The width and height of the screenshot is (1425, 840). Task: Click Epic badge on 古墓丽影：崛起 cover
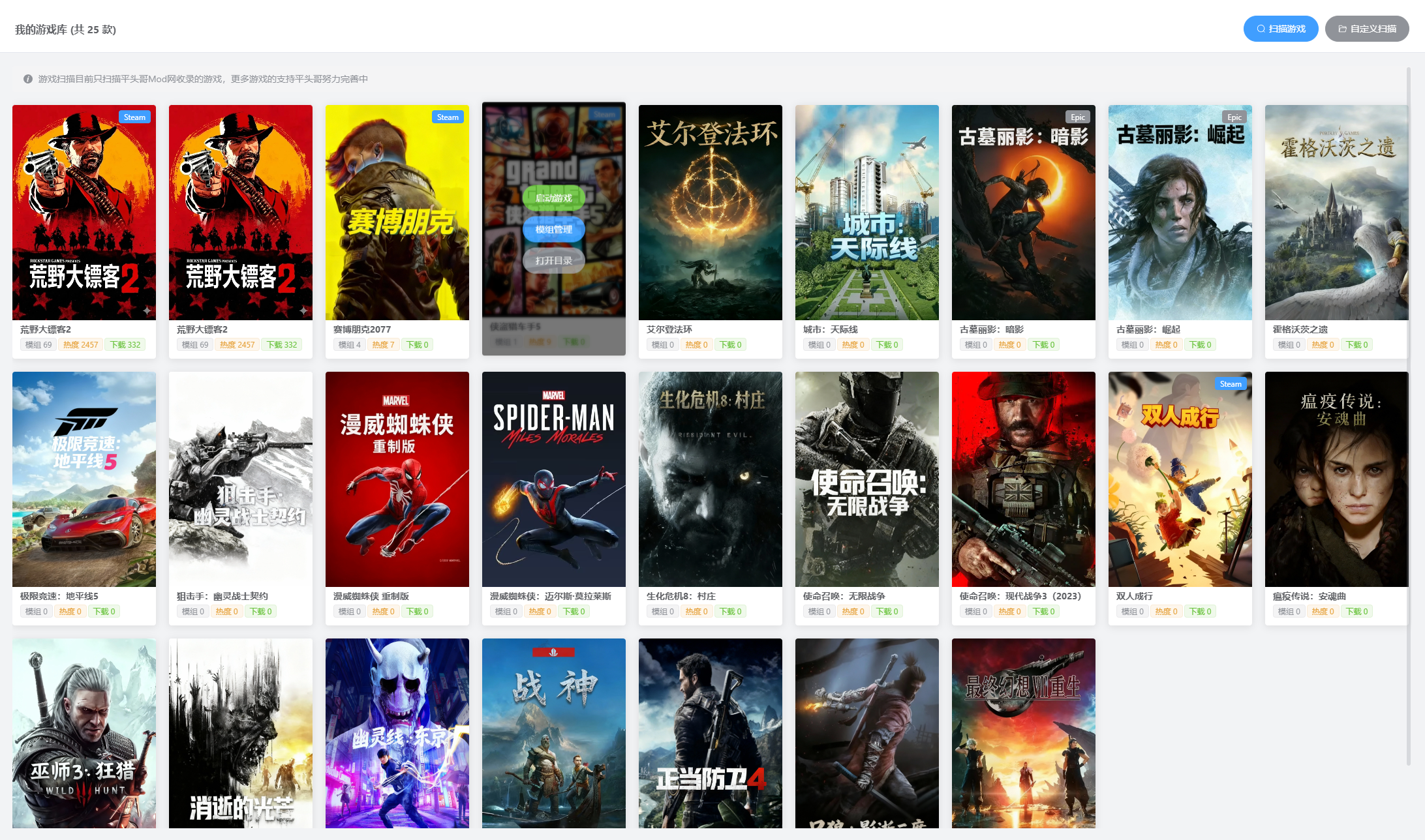pyautogui.click(x=1234, y=117)
